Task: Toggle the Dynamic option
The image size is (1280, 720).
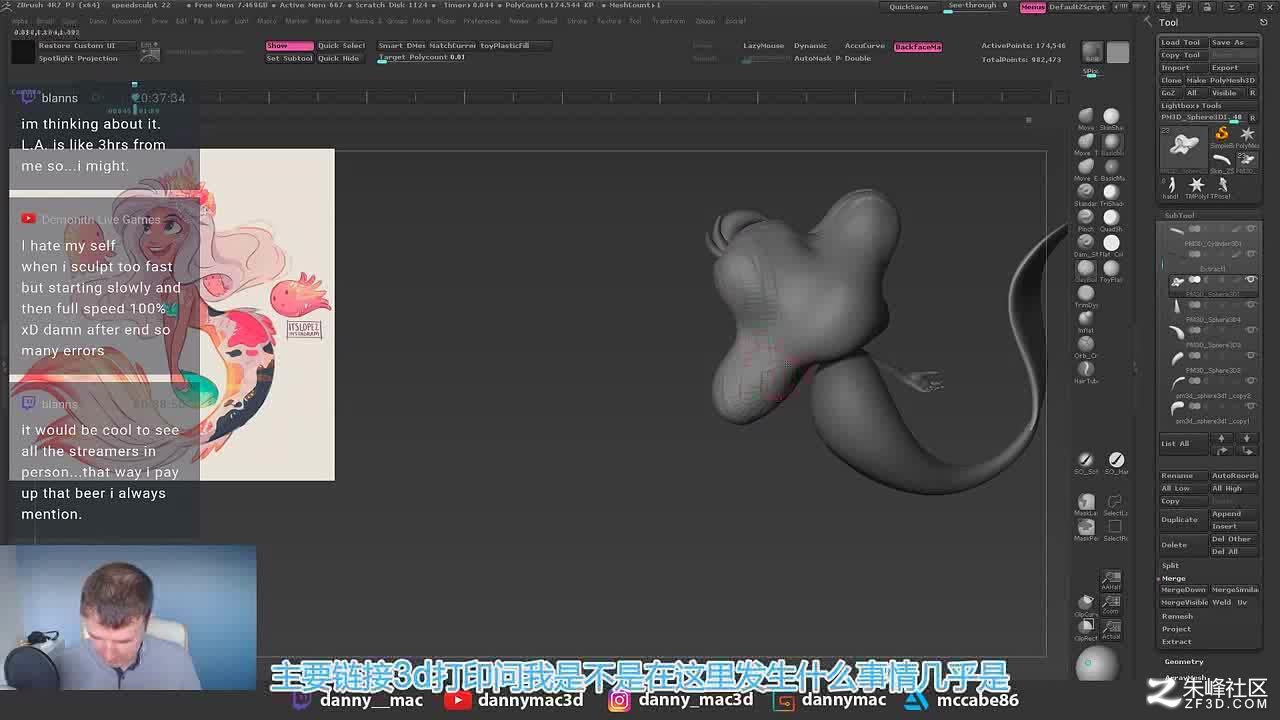Action: 810,46
